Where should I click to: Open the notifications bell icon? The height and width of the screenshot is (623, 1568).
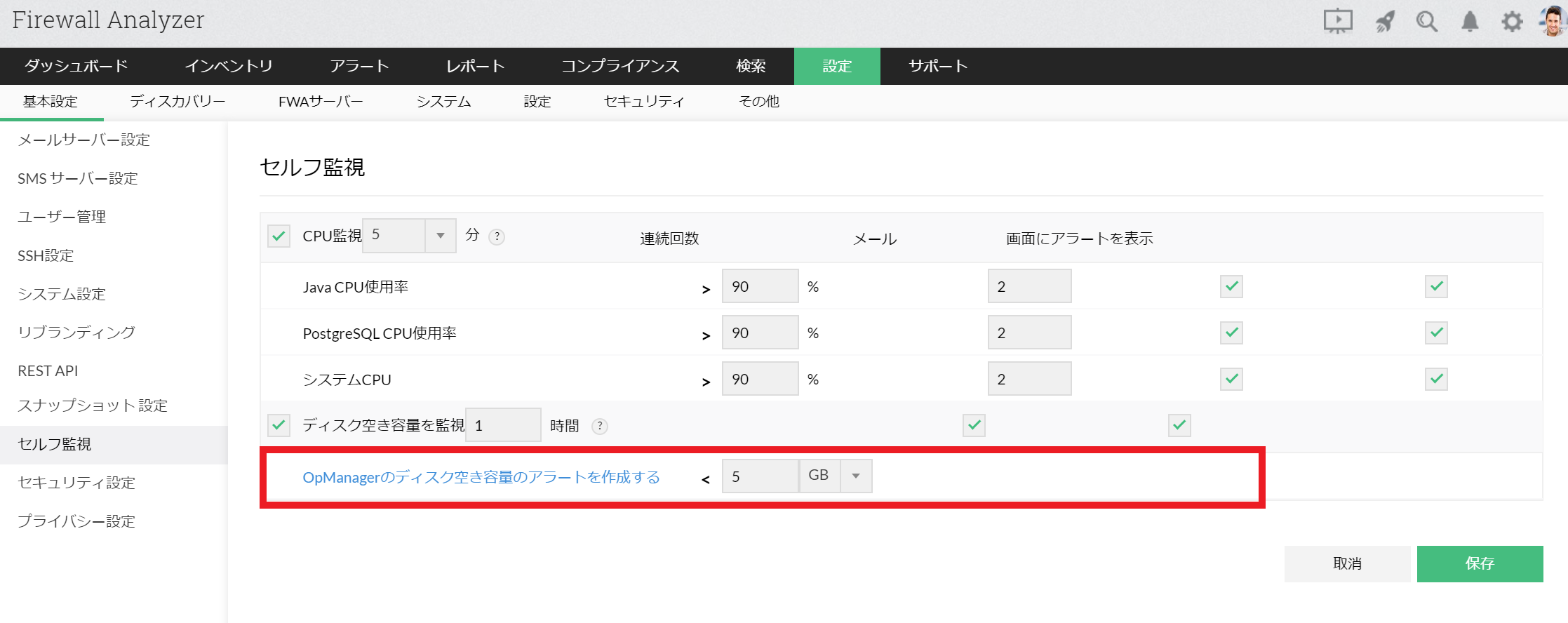(1470, 21)
